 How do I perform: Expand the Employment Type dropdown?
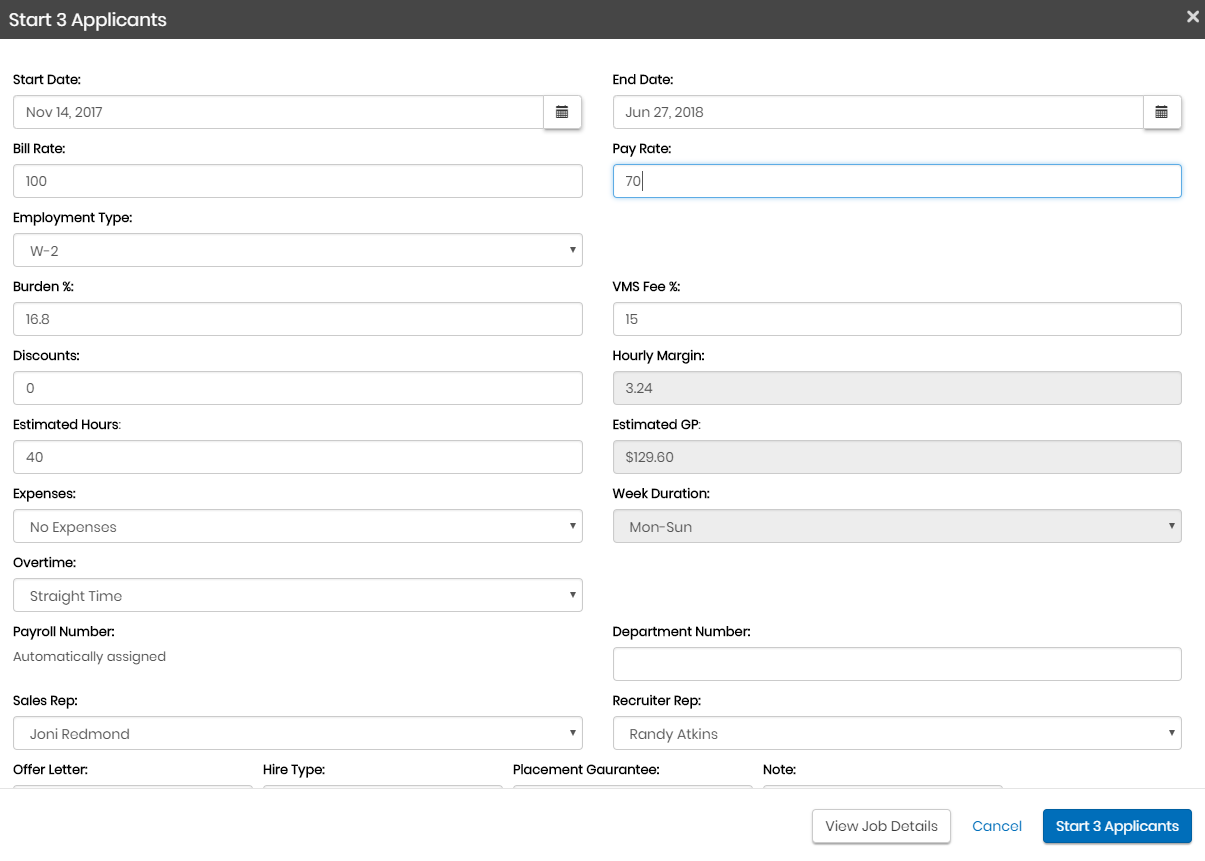point(297,250)
